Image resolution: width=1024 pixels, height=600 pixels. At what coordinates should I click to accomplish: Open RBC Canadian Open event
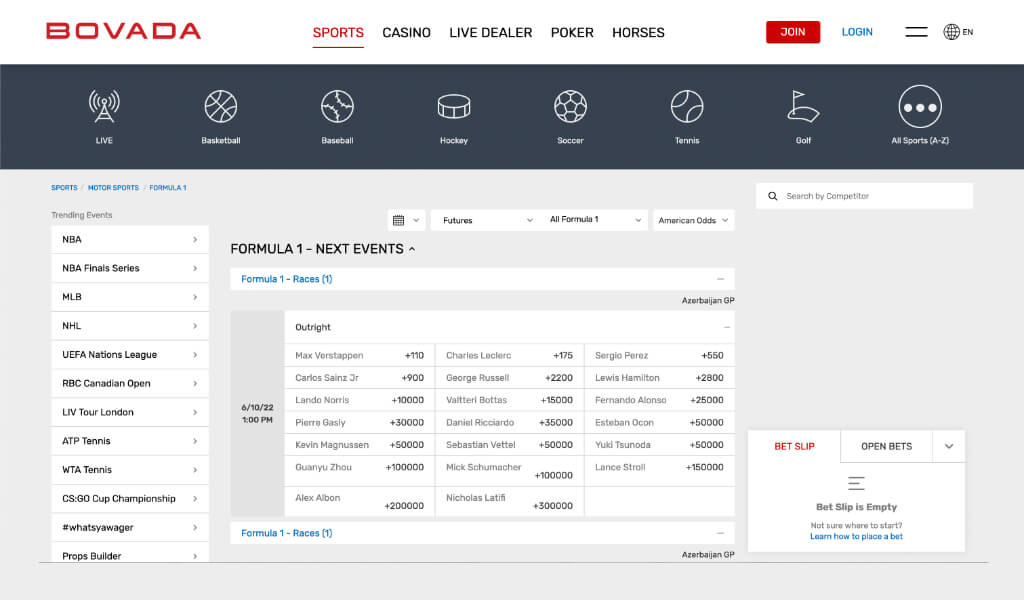coord(130,383)
